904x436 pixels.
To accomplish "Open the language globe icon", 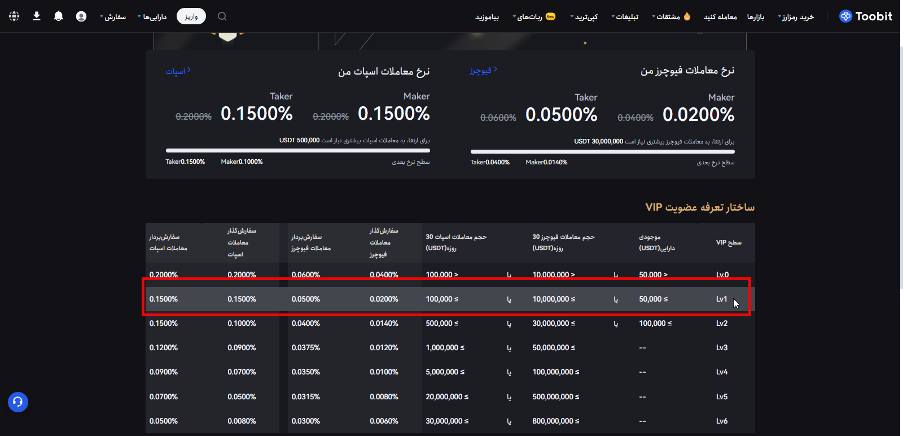I will pos(14,17).
